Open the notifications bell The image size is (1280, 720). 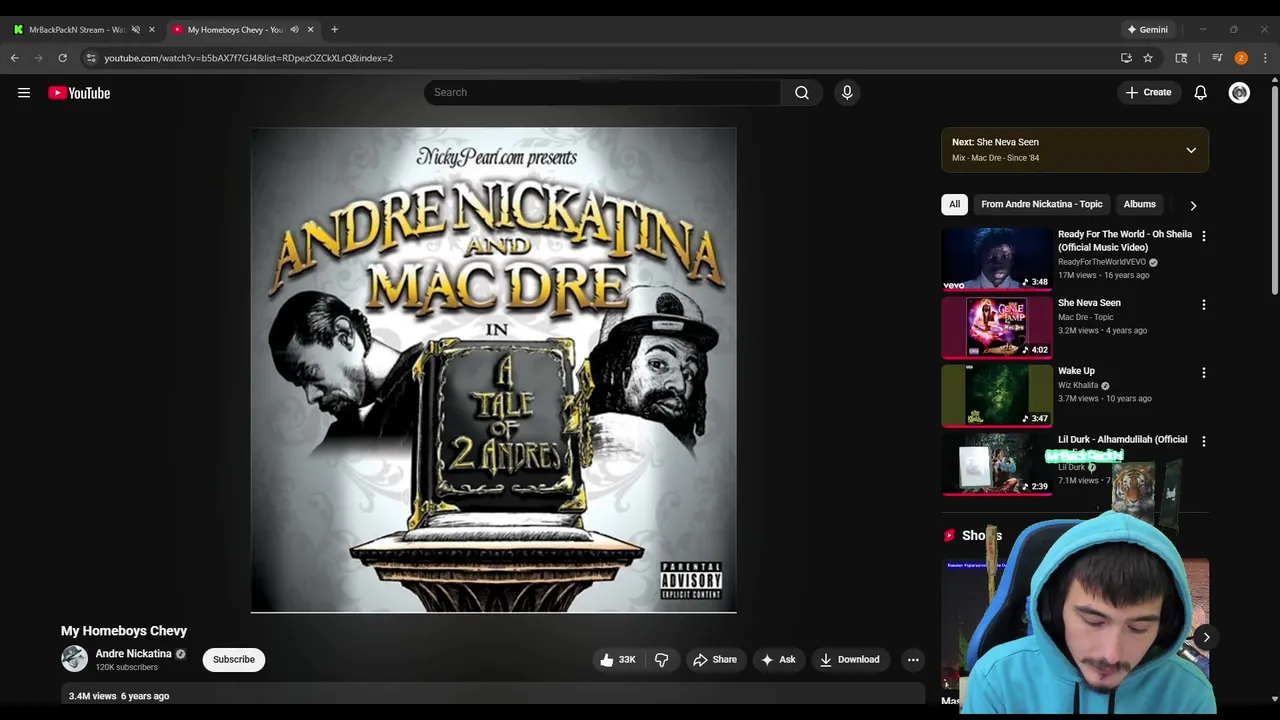[1200, 93]
